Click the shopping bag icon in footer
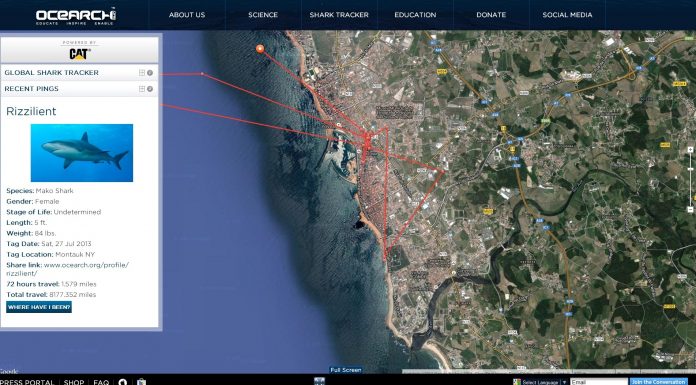The height and width of the screenshot is (385, 696). 141,382
